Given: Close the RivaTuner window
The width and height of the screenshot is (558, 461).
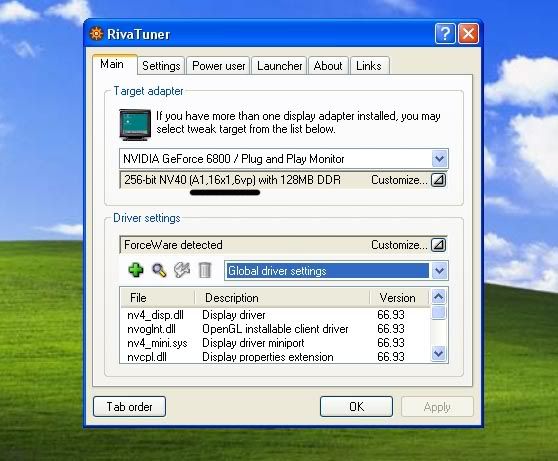Looking at the screenshot, I should click(x=468, y=34).
